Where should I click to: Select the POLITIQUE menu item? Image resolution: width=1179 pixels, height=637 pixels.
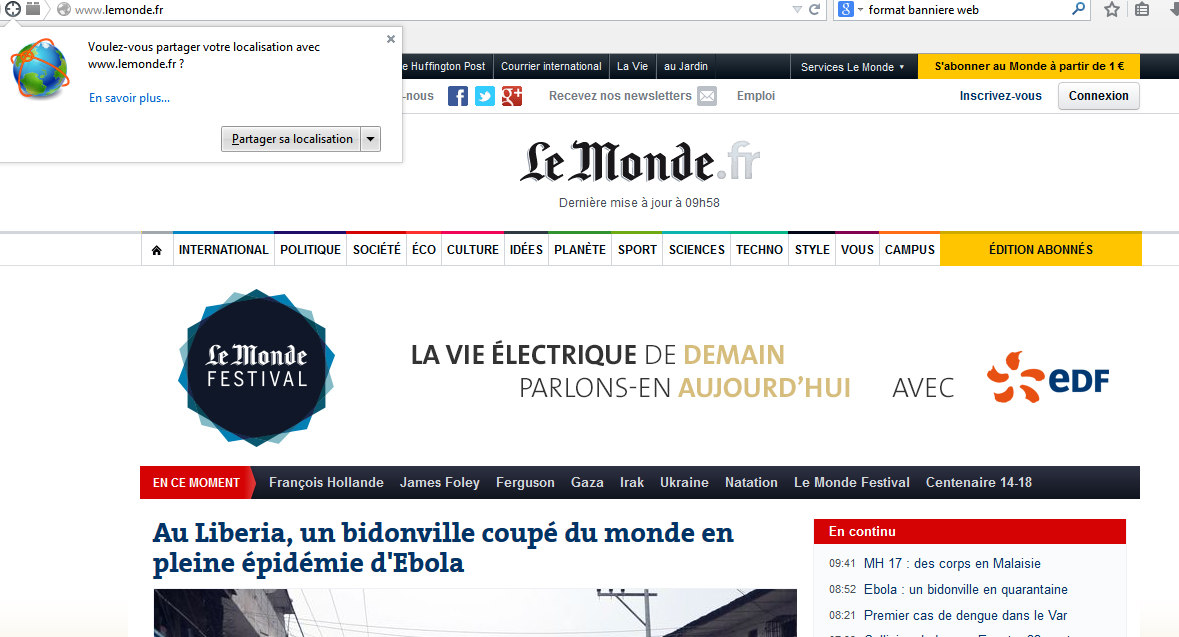click(x=311, y=250)
